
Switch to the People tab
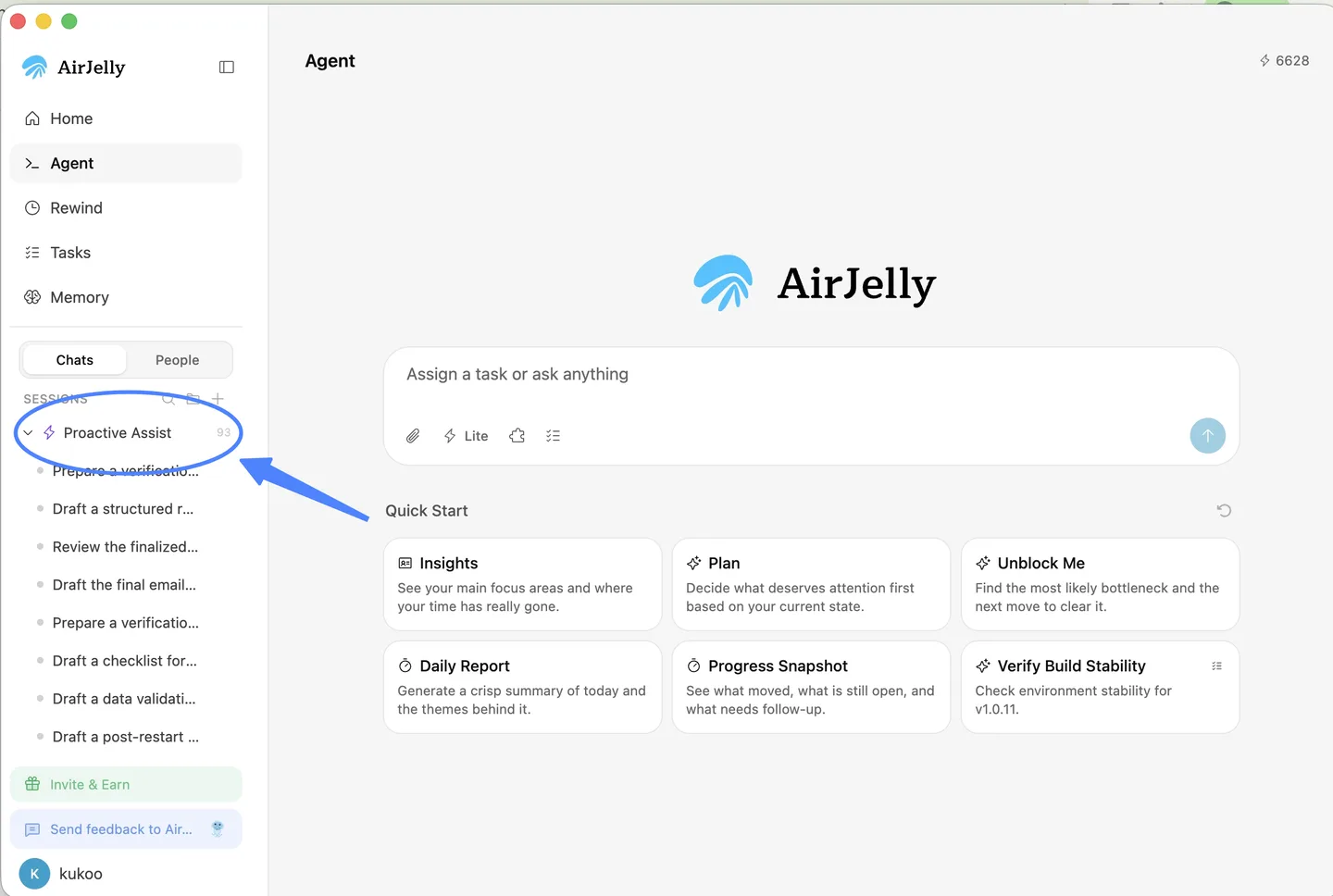(178, 360)
